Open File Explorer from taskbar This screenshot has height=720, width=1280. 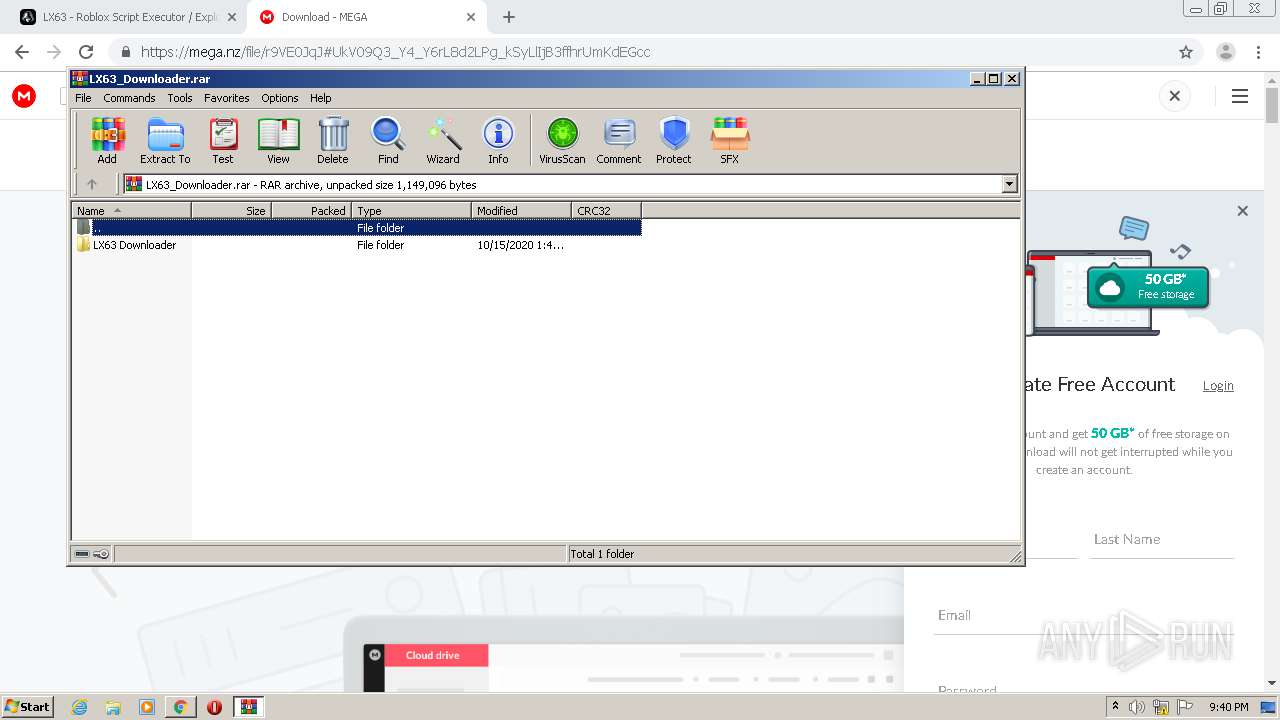[113, 707]
